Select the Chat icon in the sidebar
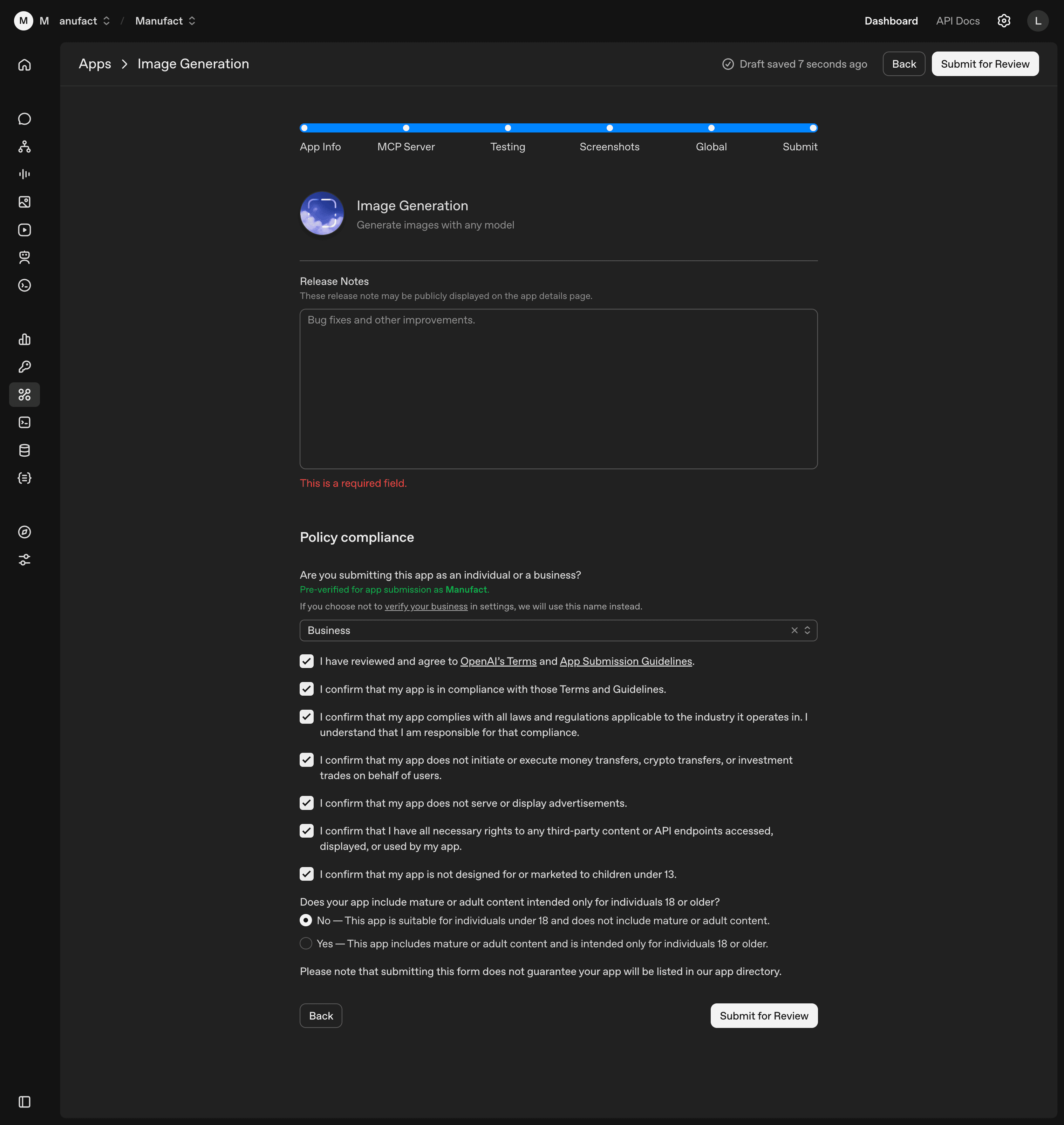This screenshot has height=1125, width=1064. (25, 118)
